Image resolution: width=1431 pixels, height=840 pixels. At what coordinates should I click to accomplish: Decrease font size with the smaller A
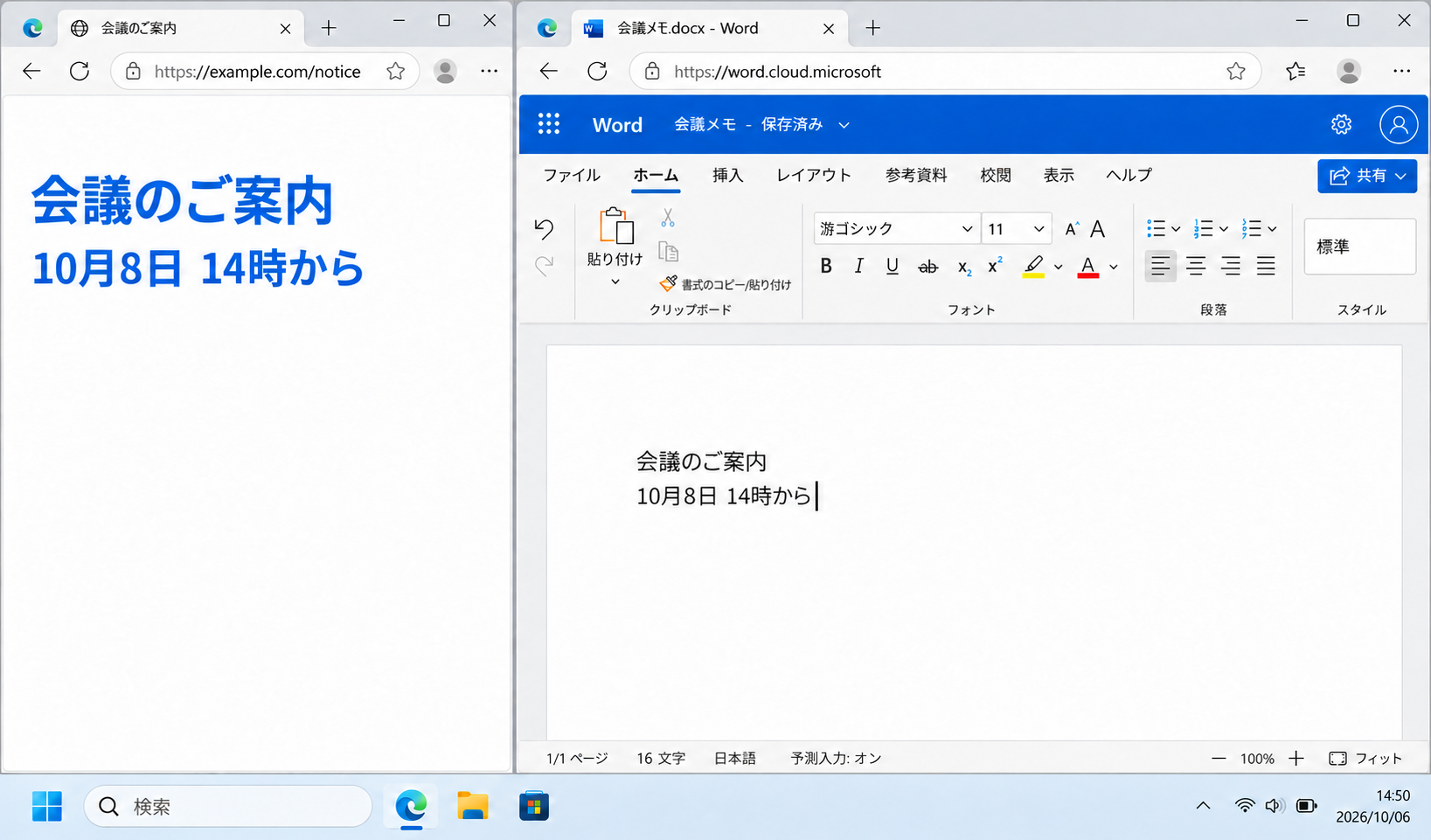point(1071,229)
